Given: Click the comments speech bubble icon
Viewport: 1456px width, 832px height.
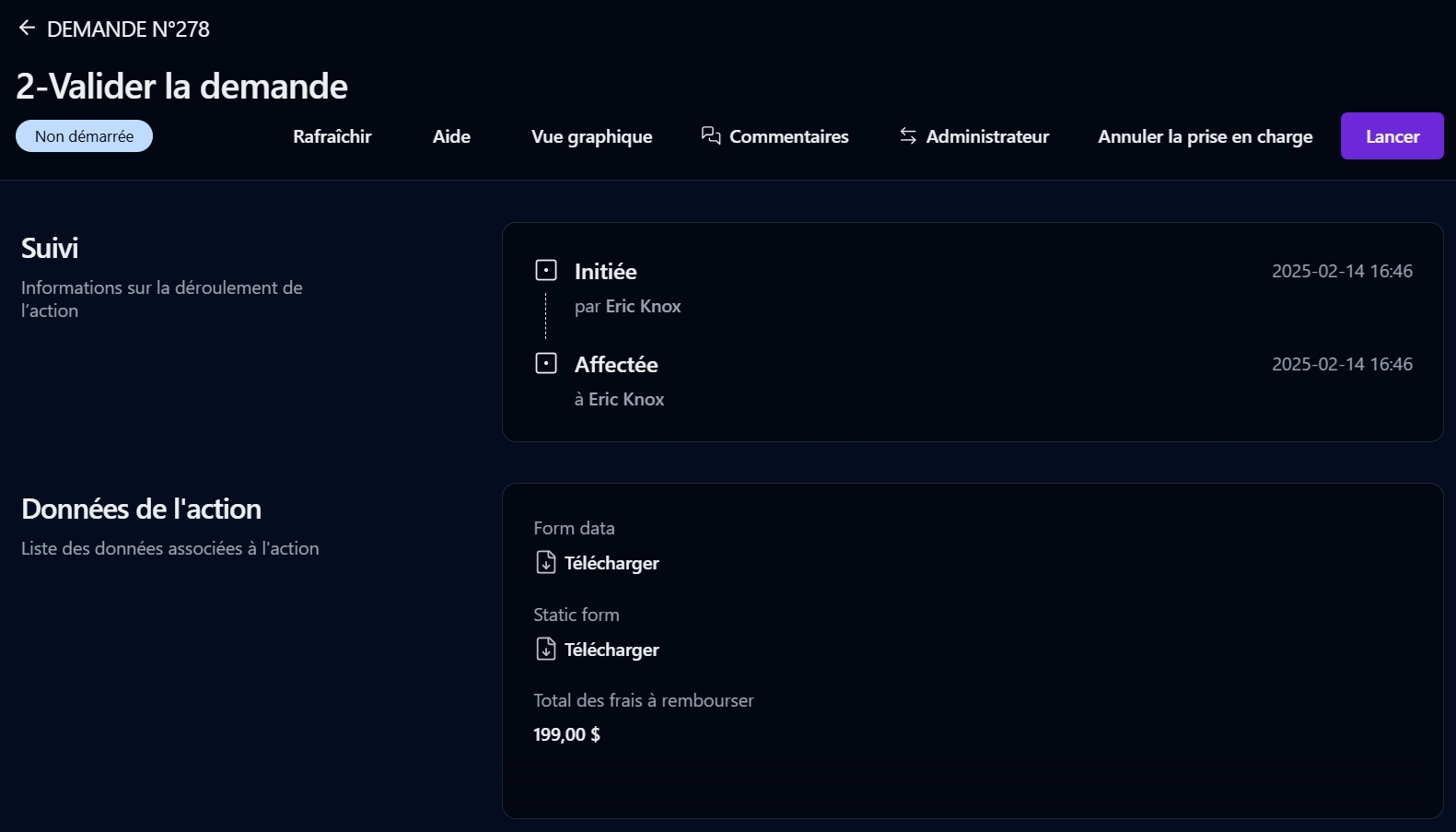Looking at the screenshot, I should (x=710, y=136).
